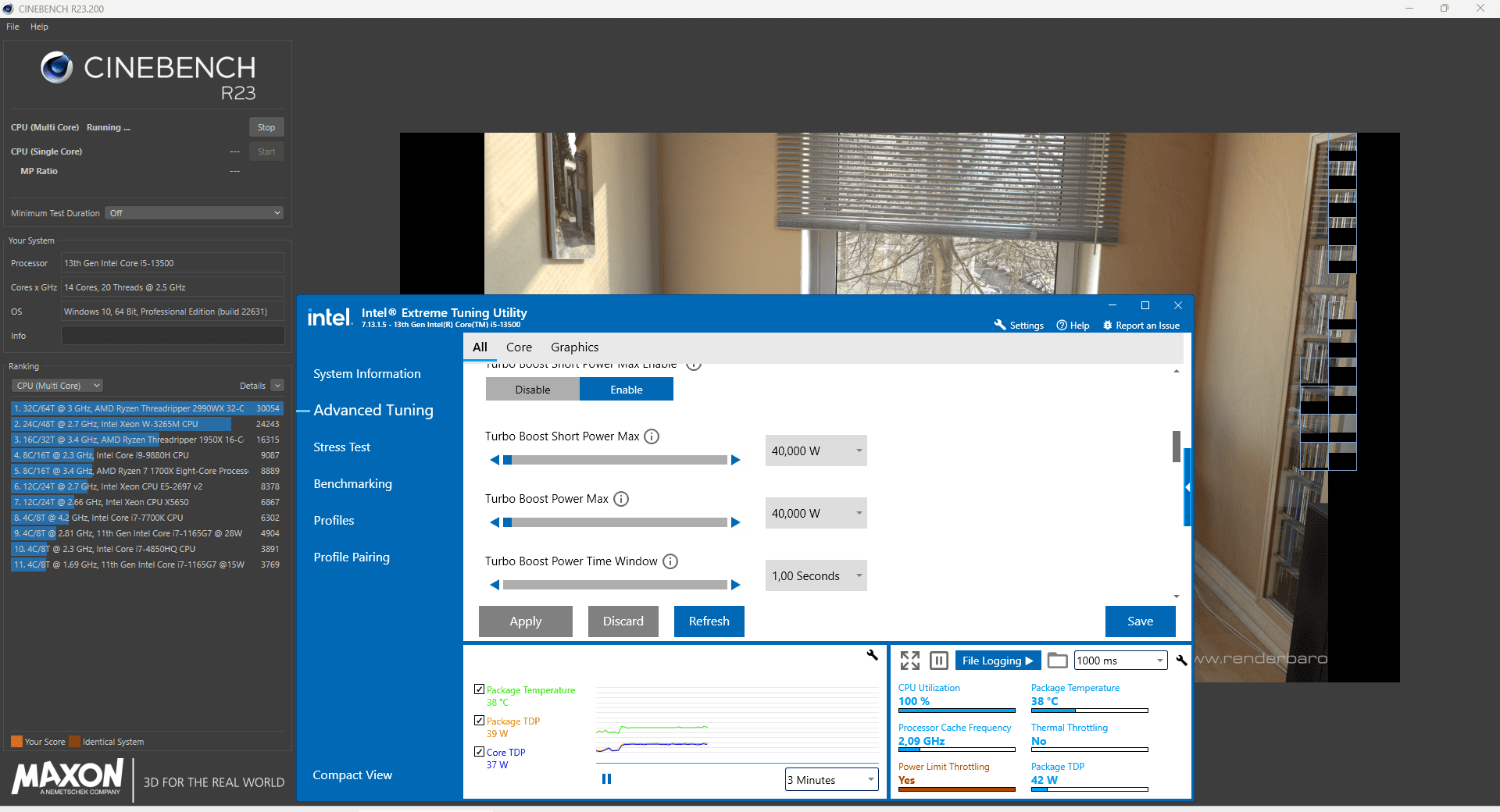The width and height of the screenshot is (1500, 812).
Task: Click the question mark Help icon in Intel XTU
Action: tap(1062, 325)
